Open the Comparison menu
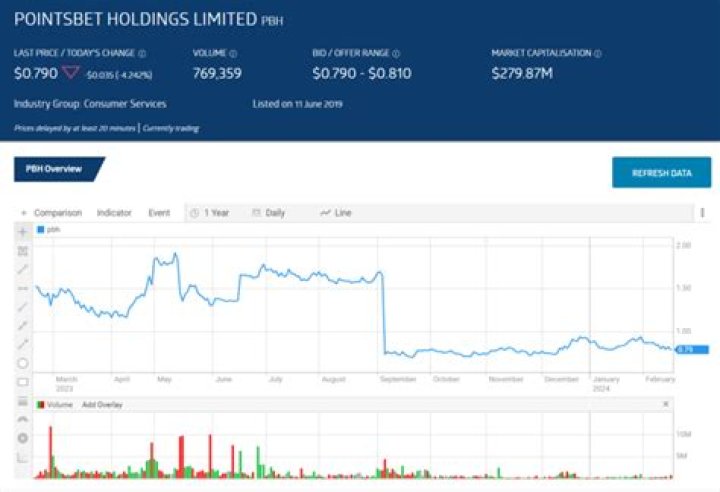This screenshot has width=720, height=492. tap(58, 213)
